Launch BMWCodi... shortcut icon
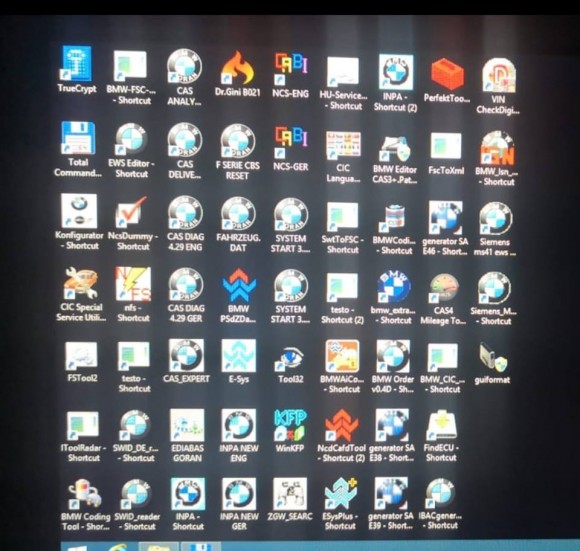Screen dimensions: 580x551 [x=394, y=218]
